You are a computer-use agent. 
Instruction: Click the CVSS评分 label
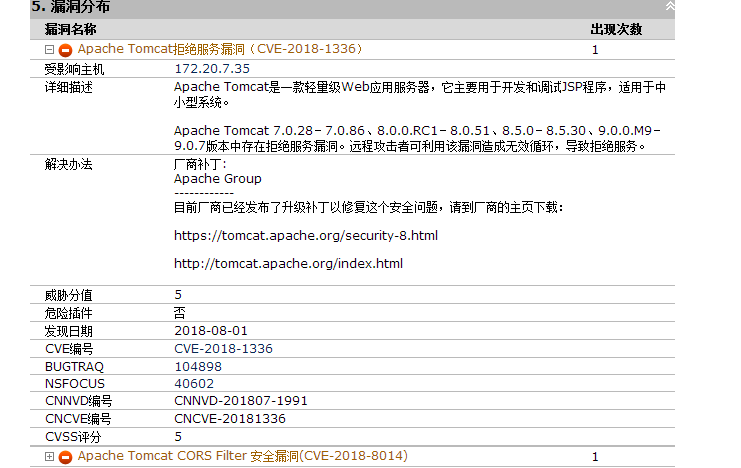point(73,437)
